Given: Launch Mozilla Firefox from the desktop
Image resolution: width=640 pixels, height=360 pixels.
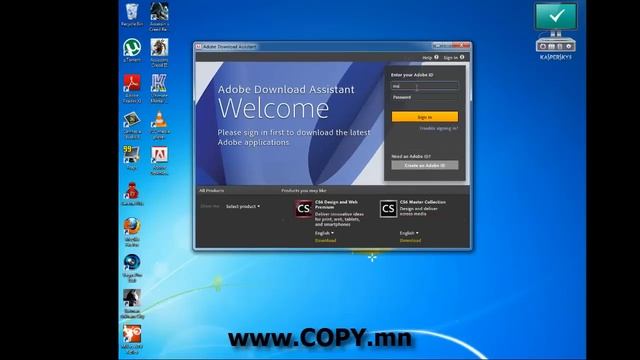Looking at the screenshot, I should 132,231.
